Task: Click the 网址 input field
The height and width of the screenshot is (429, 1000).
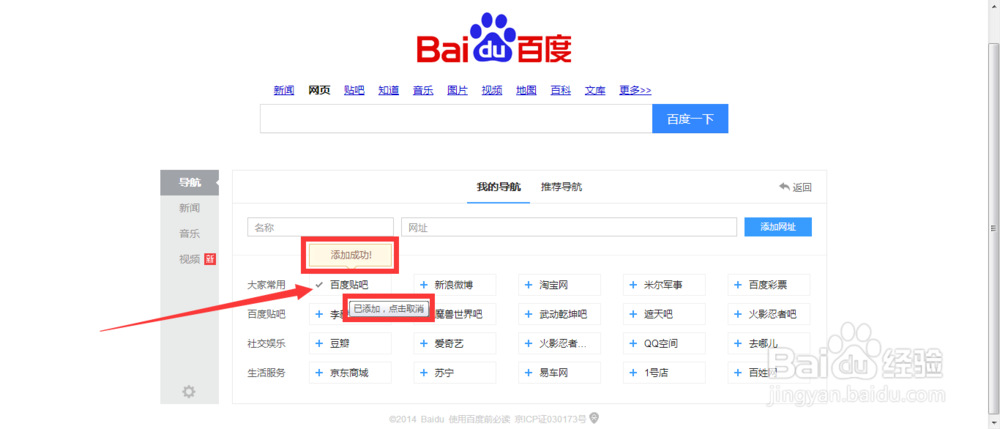Action: [569, 227]
